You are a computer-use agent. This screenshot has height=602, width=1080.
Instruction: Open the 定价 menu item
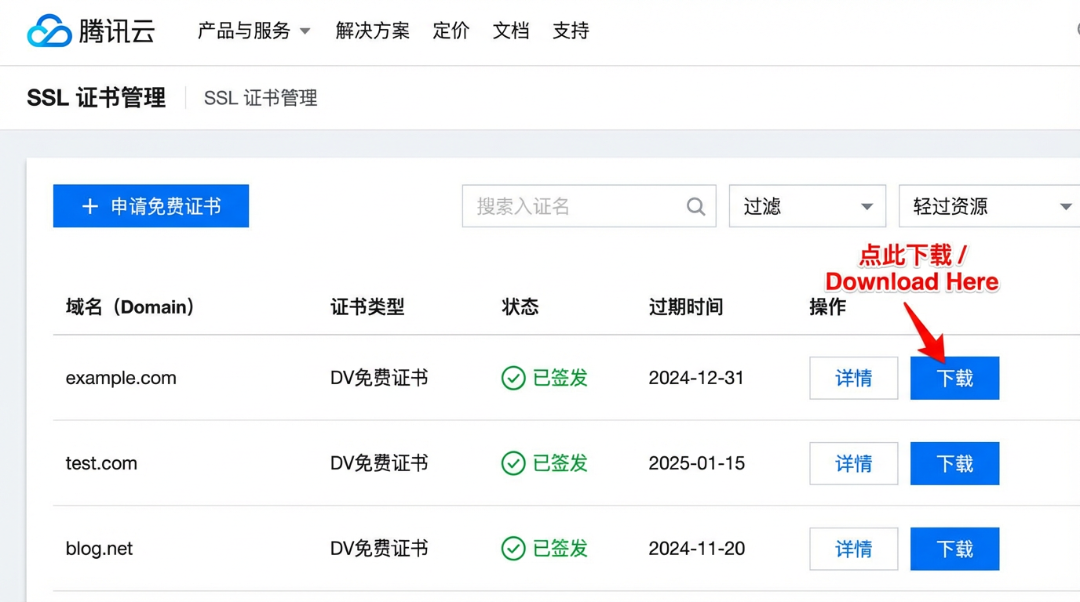450,30
